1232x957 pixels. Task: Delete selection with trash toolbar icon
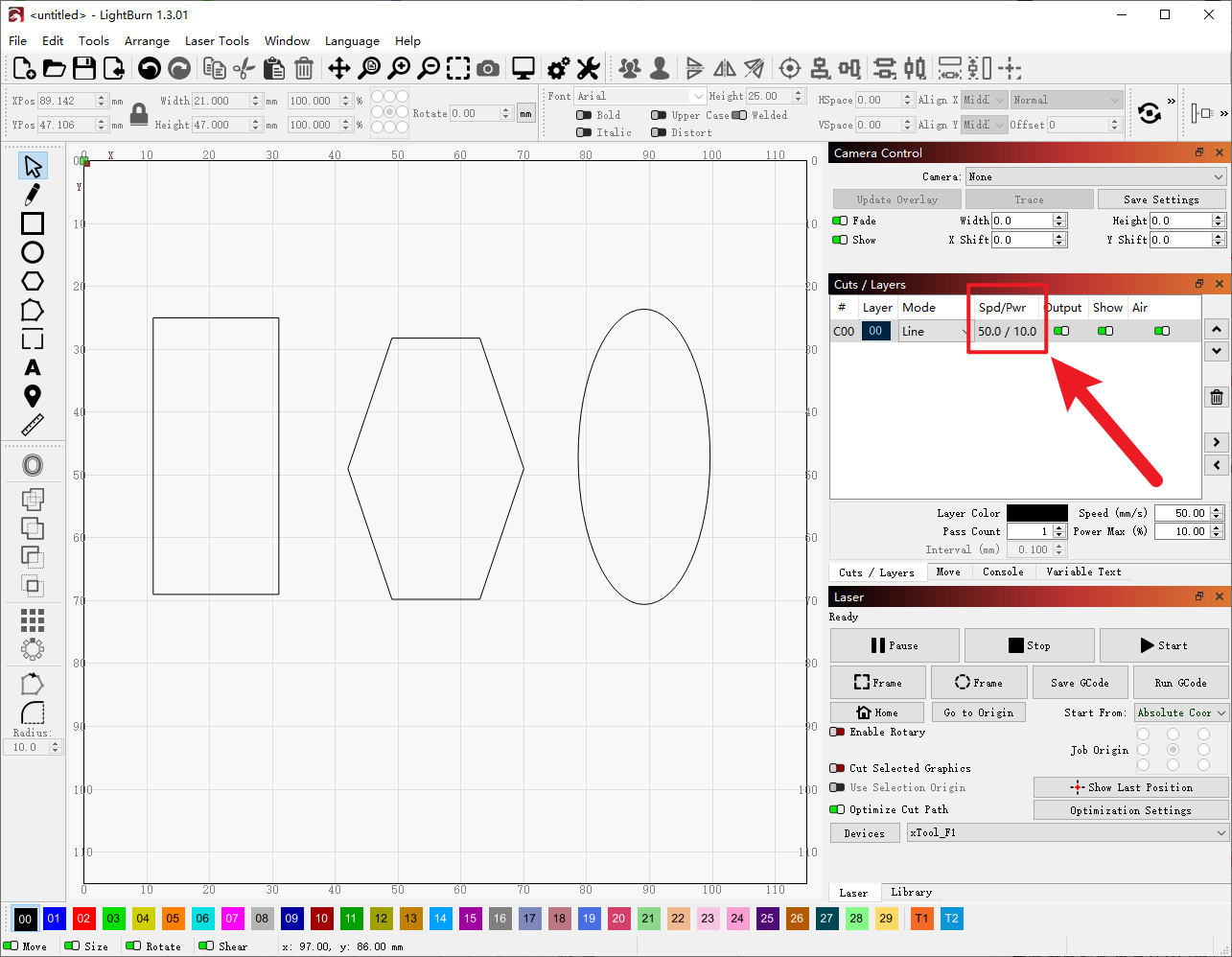[304, 68]
